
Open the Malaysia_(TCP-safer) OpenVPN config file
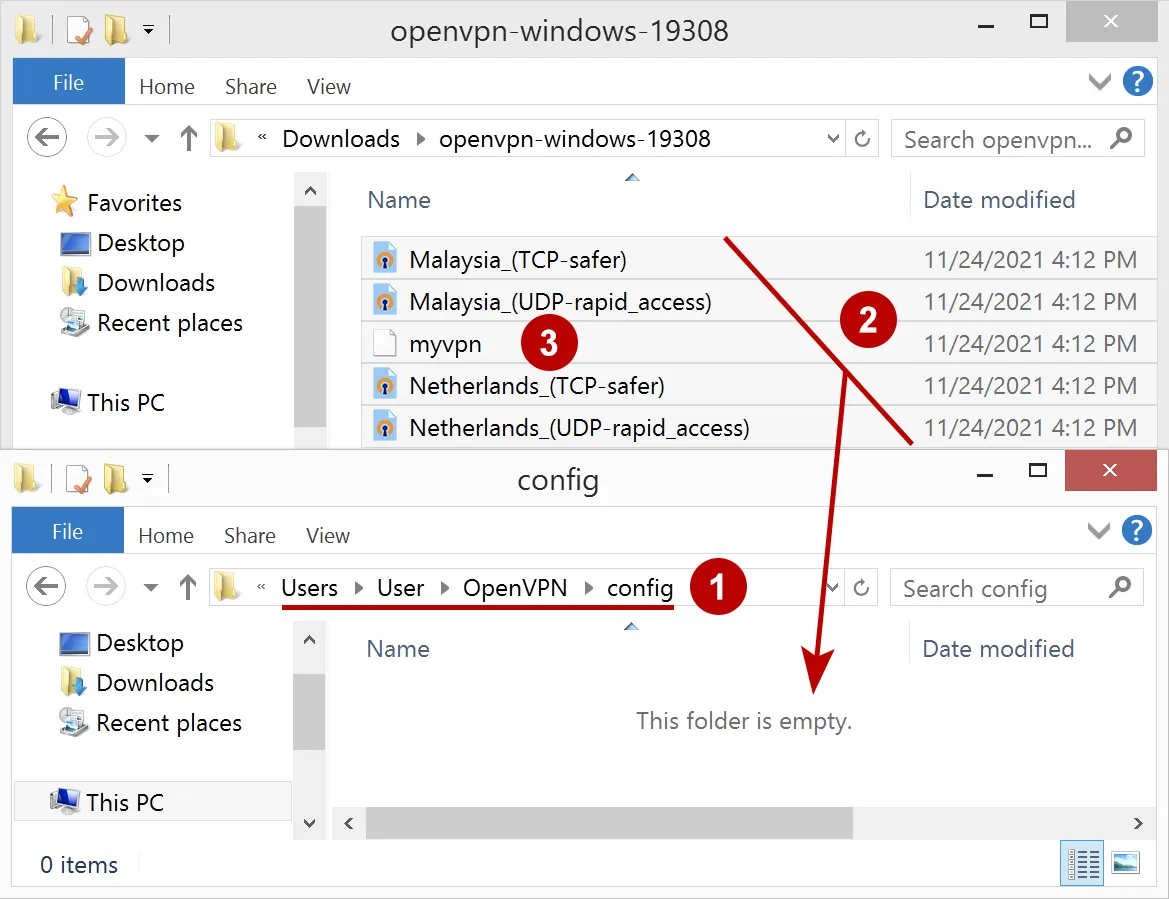[x=517, y=259]
